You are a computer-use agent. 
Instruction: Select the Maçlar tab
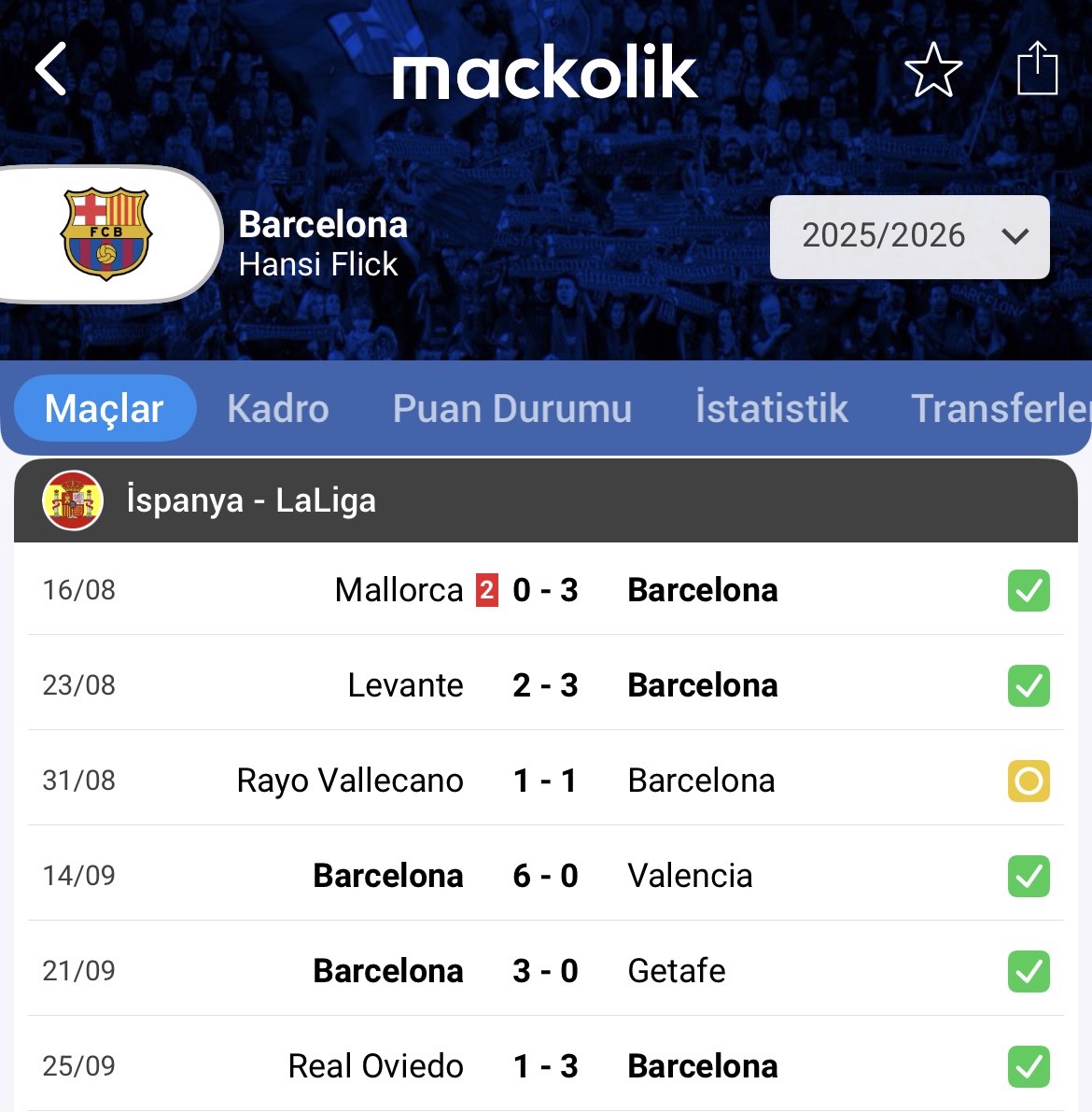(105, 409)
